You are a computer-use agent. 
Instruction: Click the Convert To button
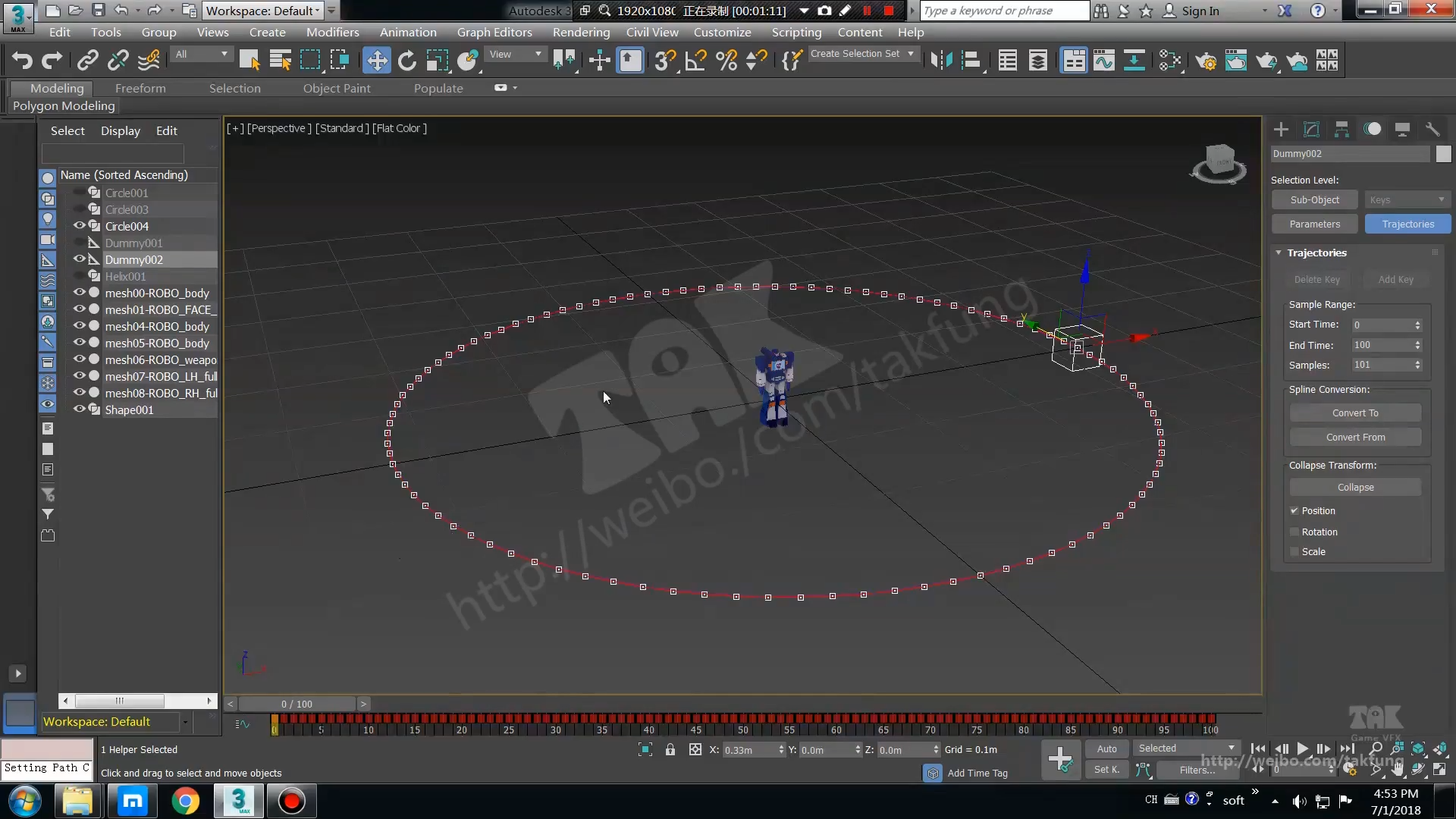1354,413
